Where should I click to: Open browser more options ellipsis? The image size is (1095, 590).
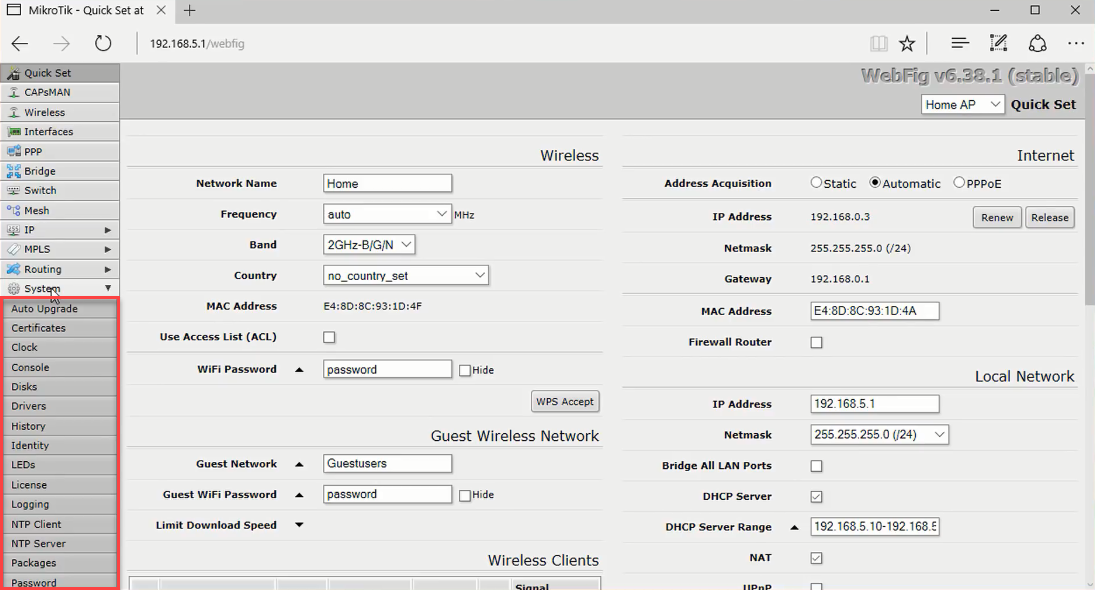click(x=1076, y=43)
